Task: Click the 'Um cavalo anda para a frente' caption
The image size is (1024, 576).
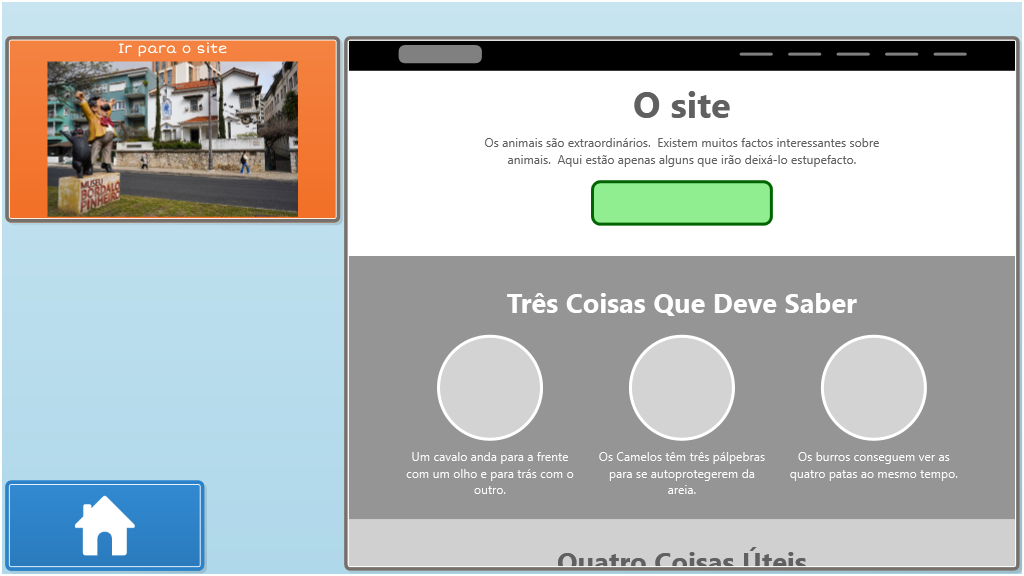Action: point(490,474)
